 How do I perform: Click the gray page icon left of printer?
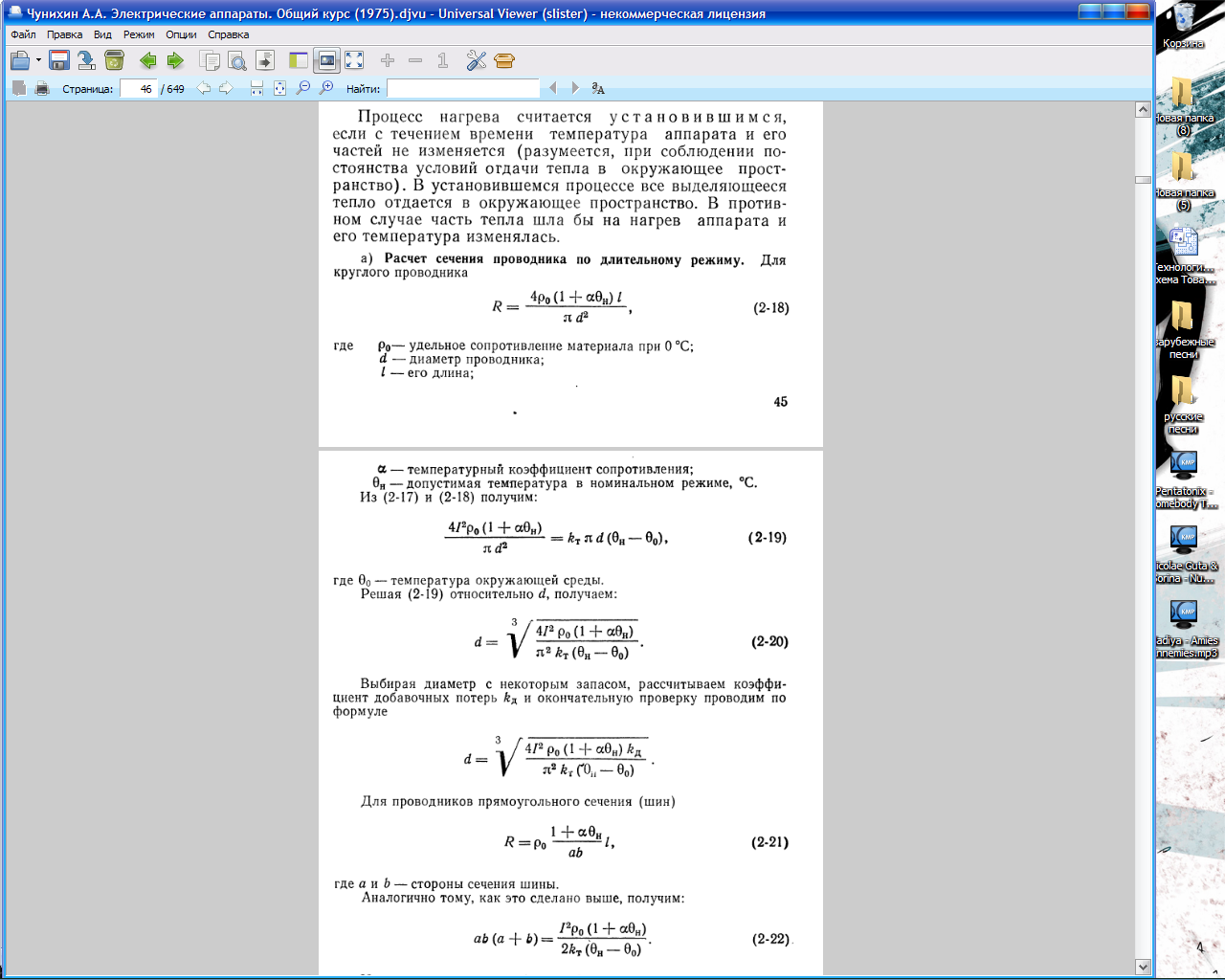[x=19, y=88]
